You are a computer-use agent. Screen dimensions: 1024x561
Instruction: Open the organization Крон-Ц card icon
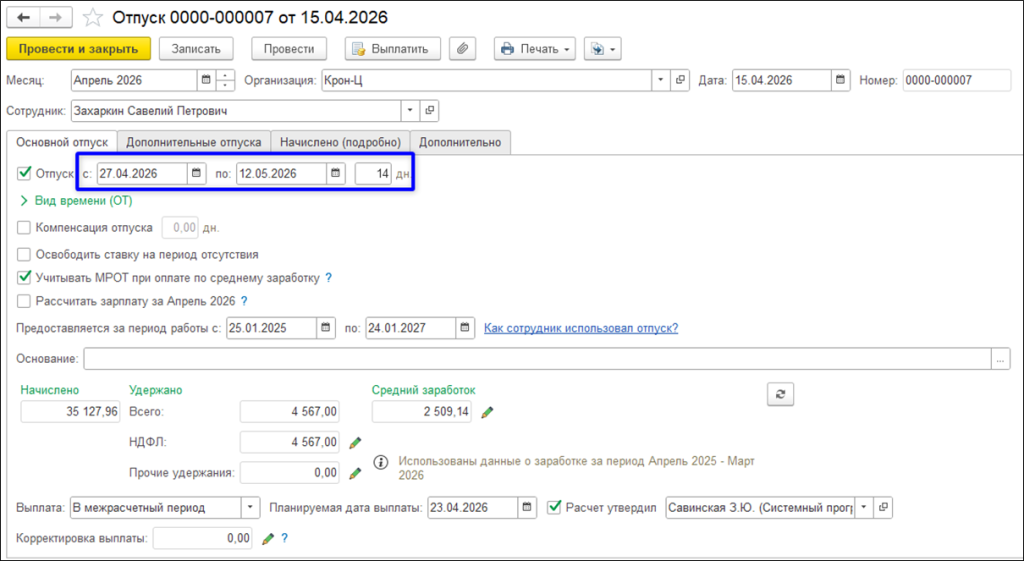click(x=680, y=80)
